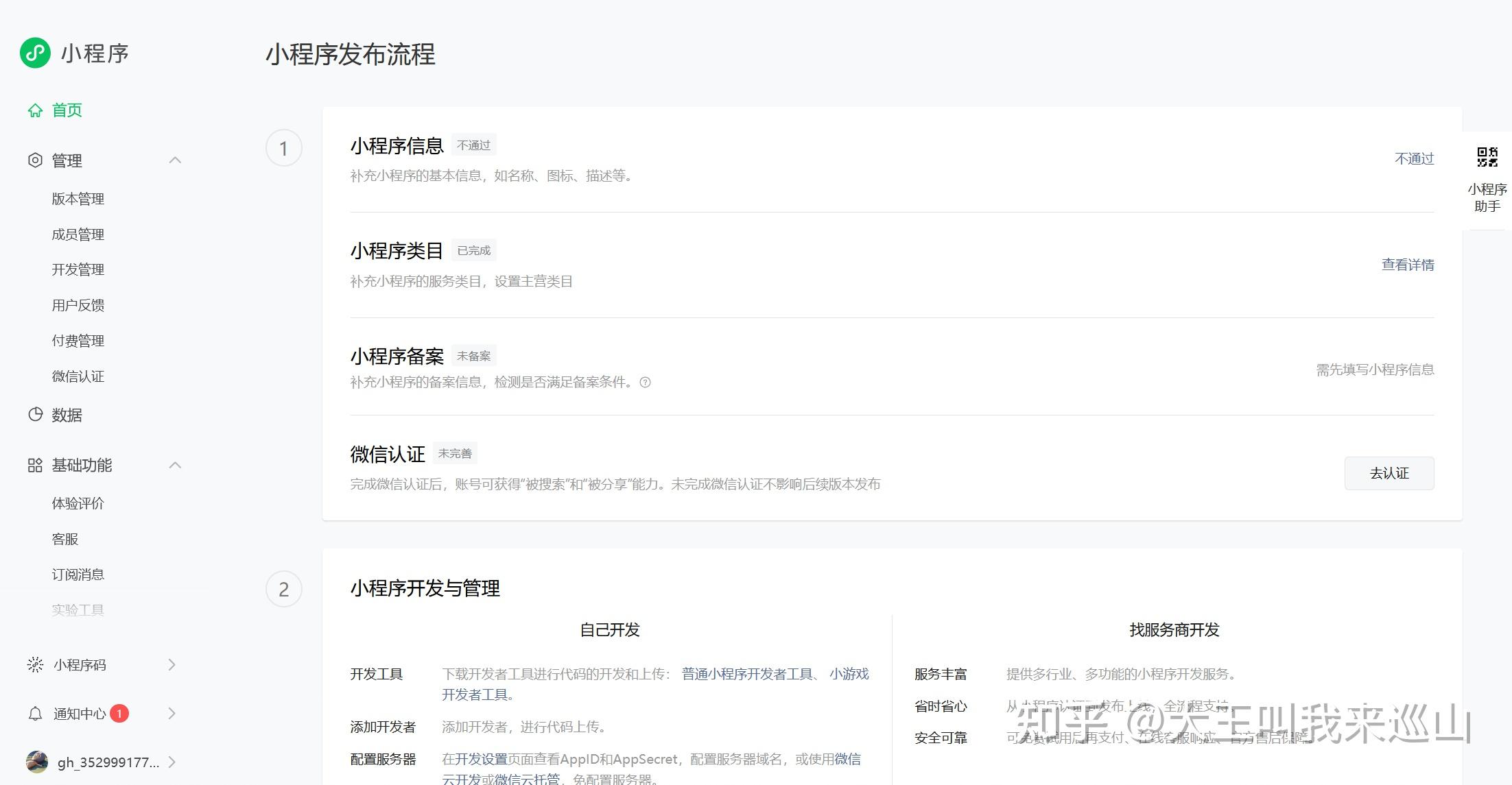Click the 小程序码 code icon
Image resolution: width=1512 pixels, height=785 pixels.
(35, 664)
